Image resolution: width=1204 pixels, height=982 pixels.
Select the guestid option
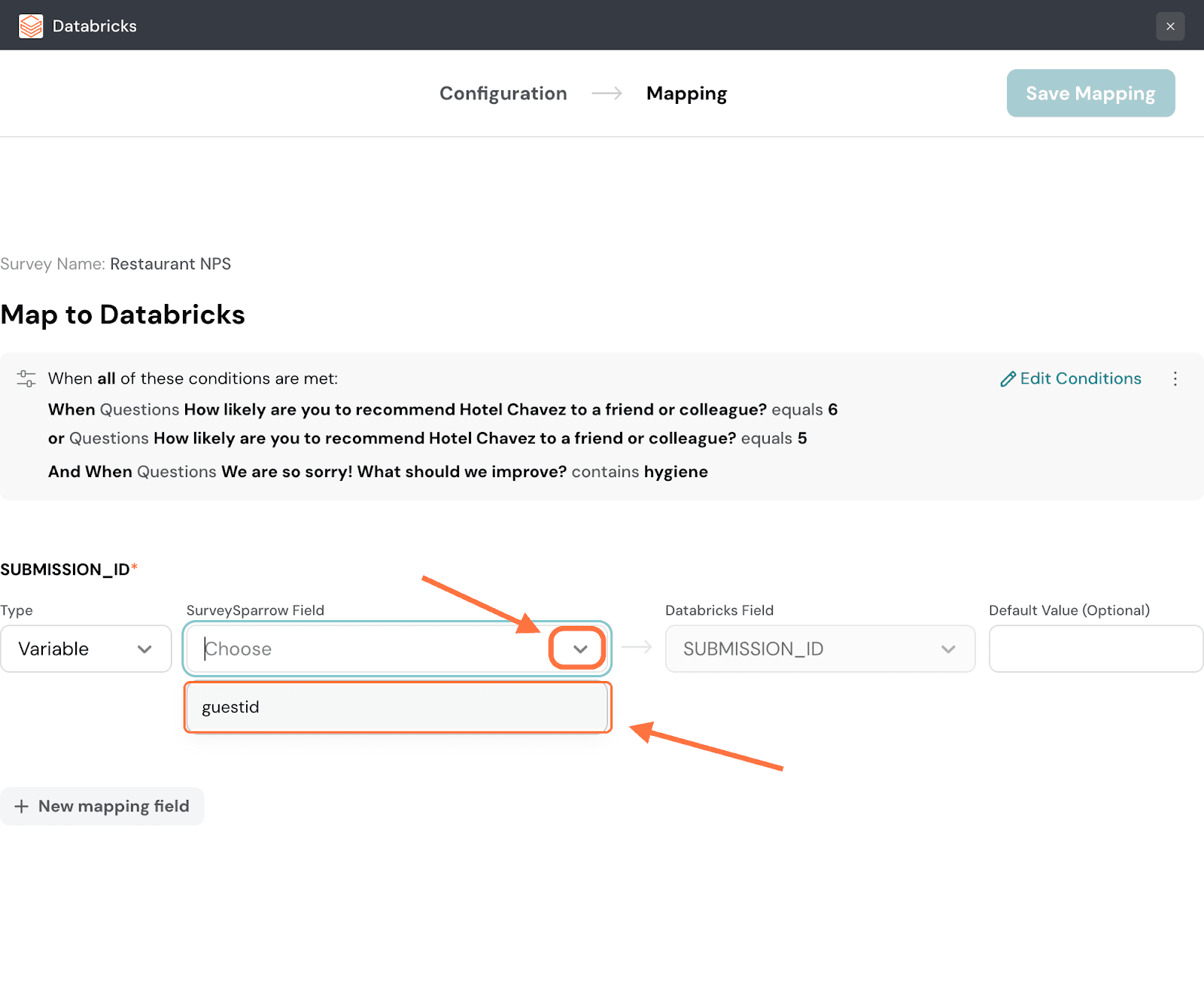pyautogui.click(x=397, y=707)
